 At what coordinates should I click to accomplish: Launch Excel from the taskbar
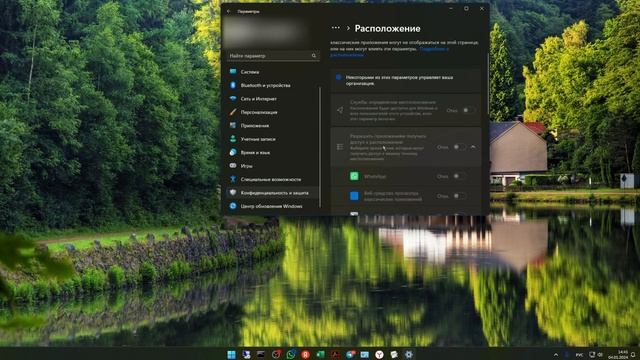[320, 354]
